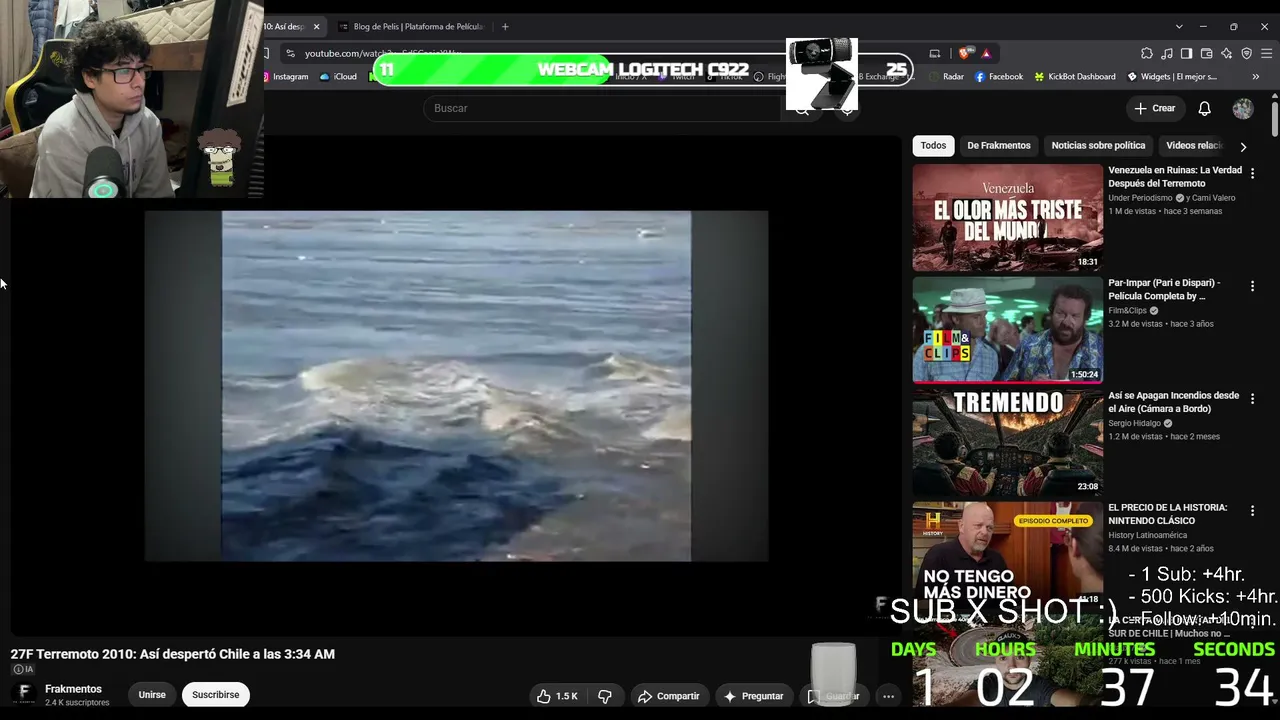Click the youtube.com address bar URL
The height and width of the screenshot is (720, 1280).
point(382,53)
